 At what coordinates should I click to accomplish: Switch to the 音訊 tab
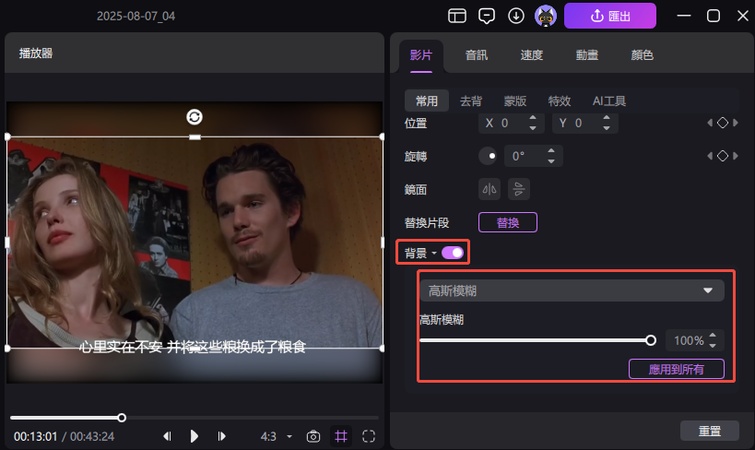pyautogui.click(x=477, y=55)
